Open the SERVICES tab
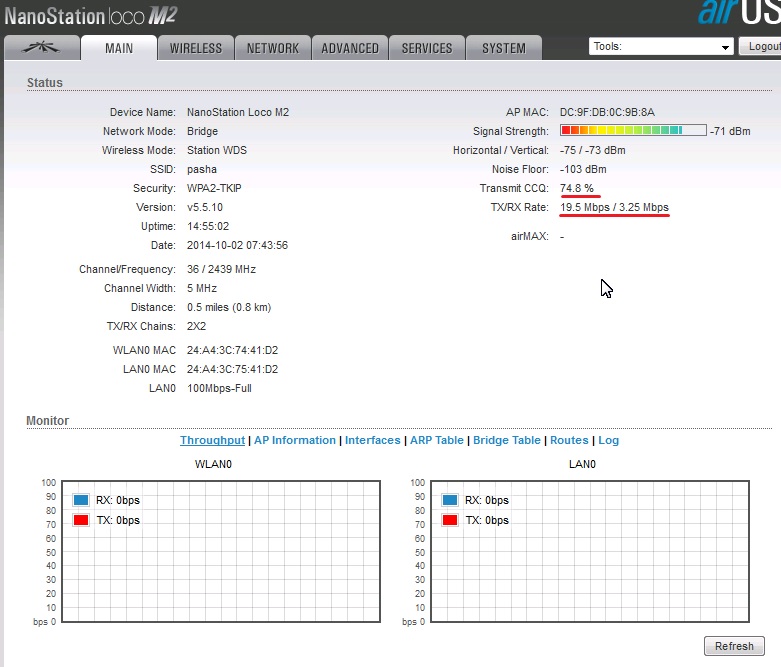781x667 pixels. [427, 48]
